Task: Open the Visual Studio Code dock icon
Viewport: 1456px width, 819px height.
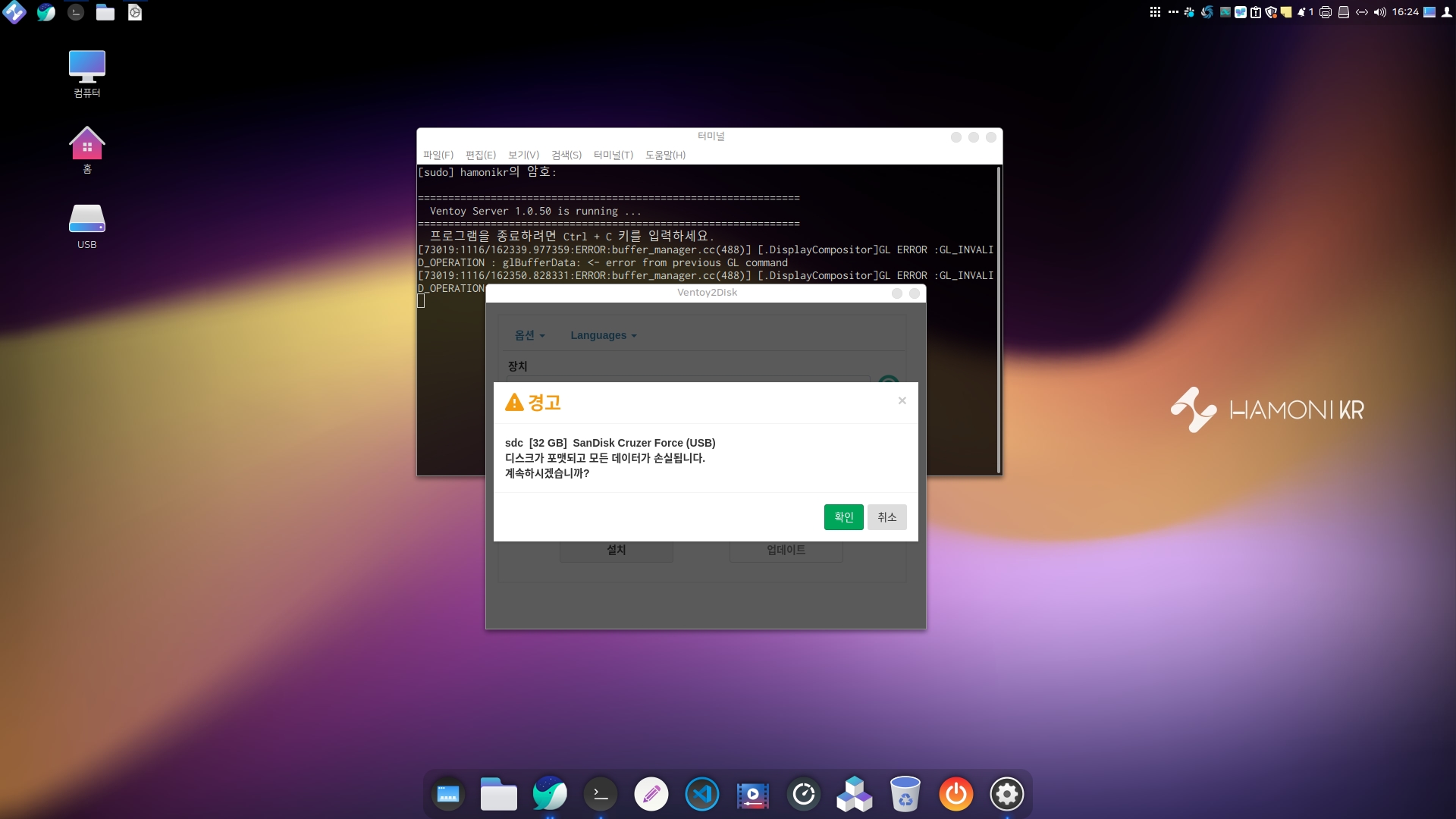Action: [x=701, y=794]
